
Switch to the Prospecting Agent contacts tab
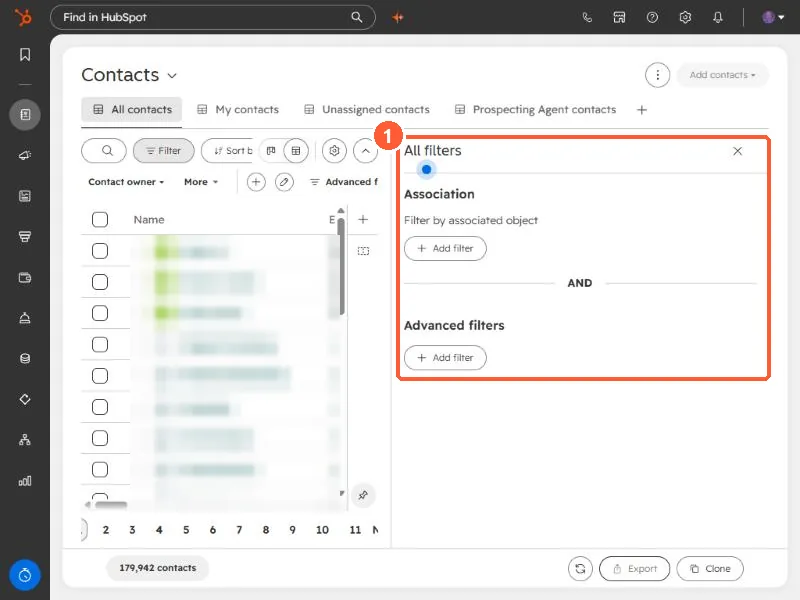(x=535, y=110)
